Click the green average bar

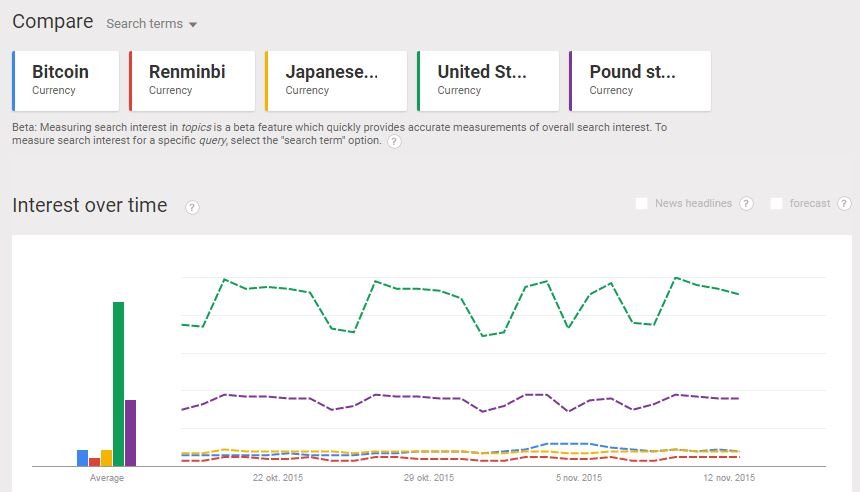(x=118, y=384)
